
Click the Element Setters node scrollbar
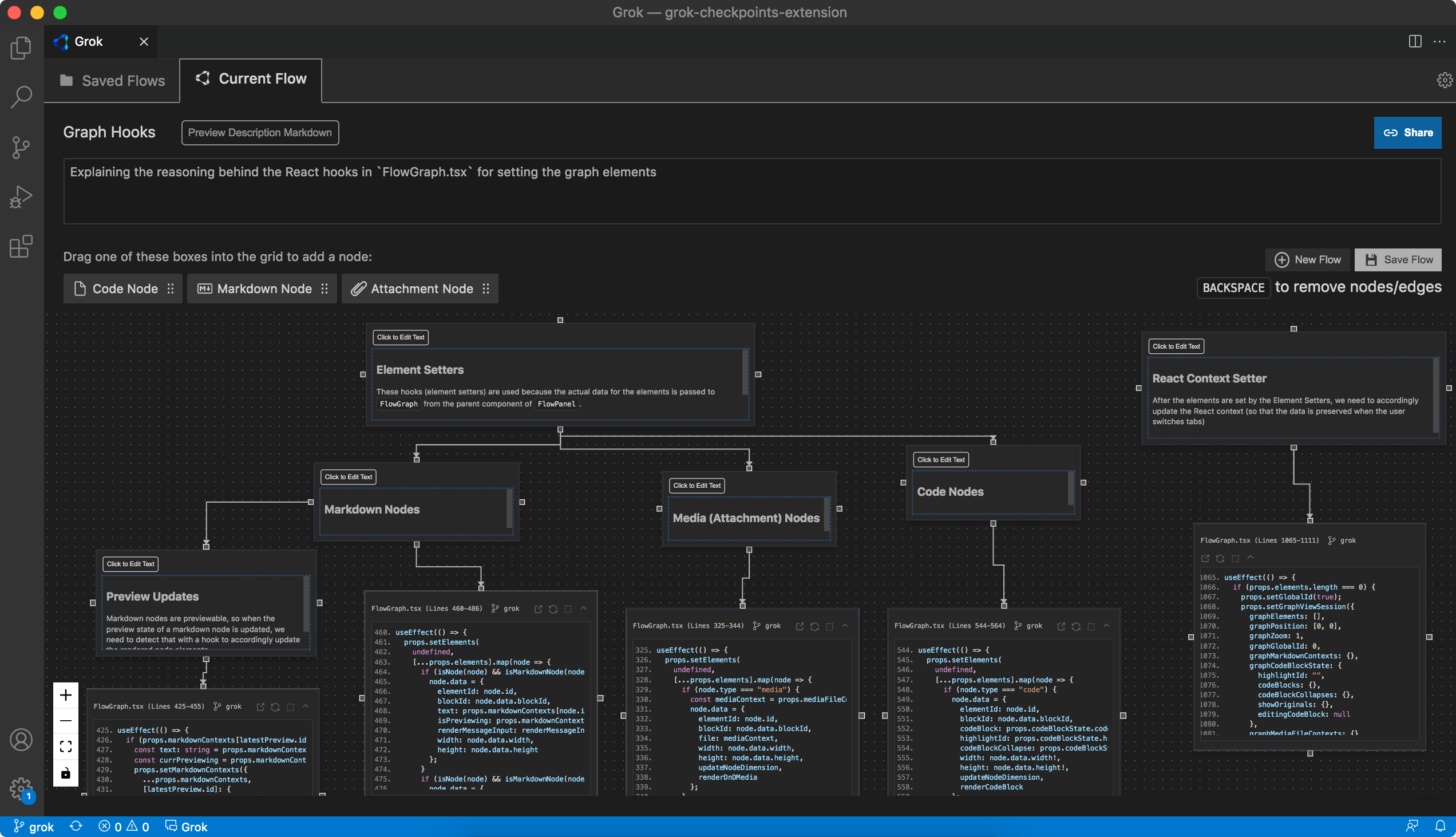745,372
